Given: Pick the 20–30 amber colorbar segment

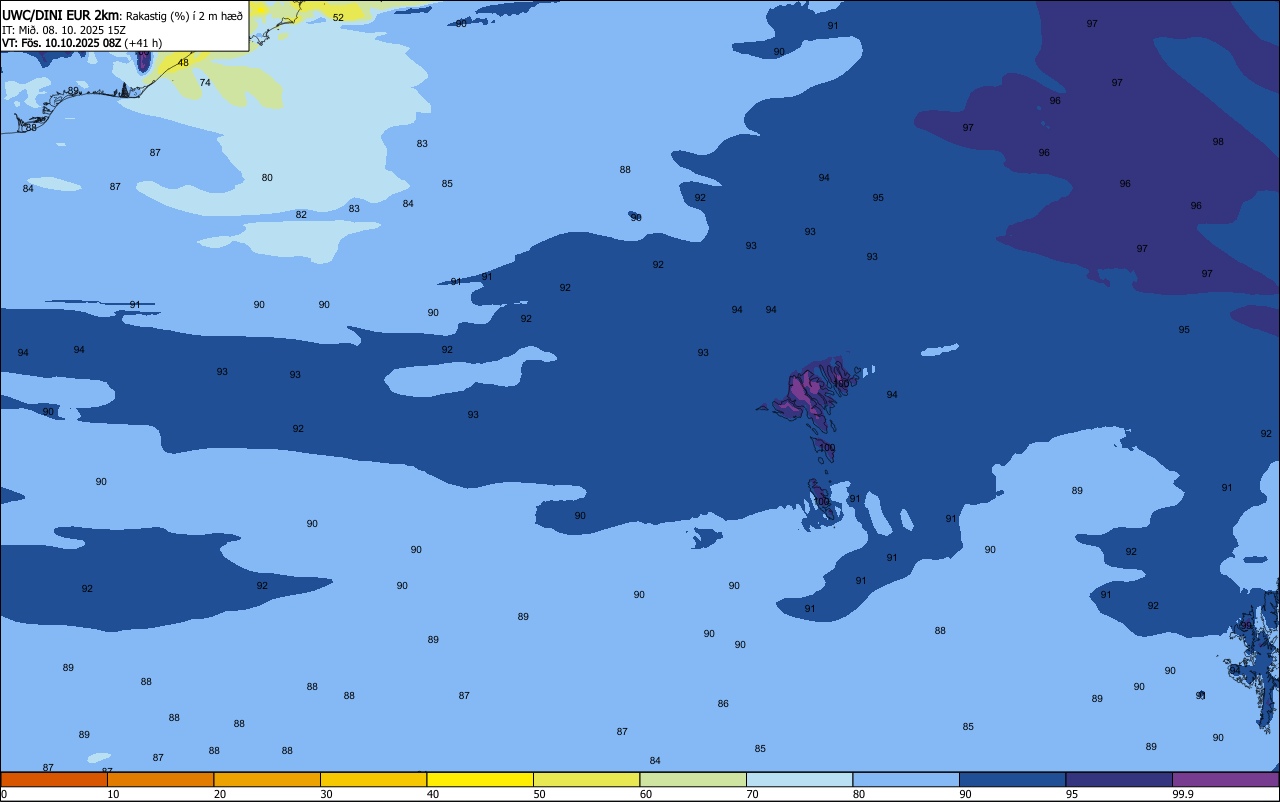Looking at the screenshot, I should coord(267,779).
